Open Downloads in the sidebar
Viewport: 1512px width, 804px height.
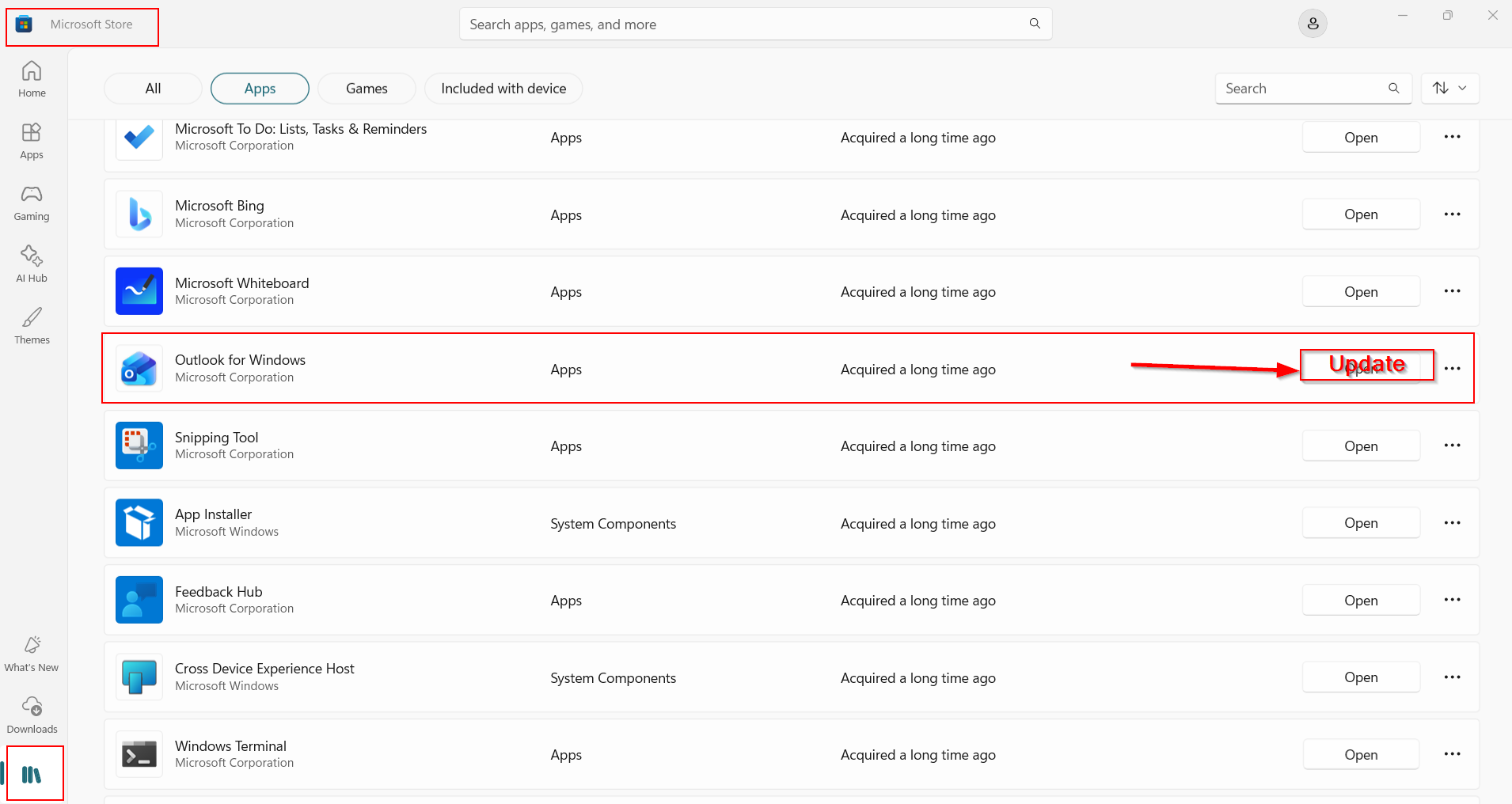pos(32,715)
